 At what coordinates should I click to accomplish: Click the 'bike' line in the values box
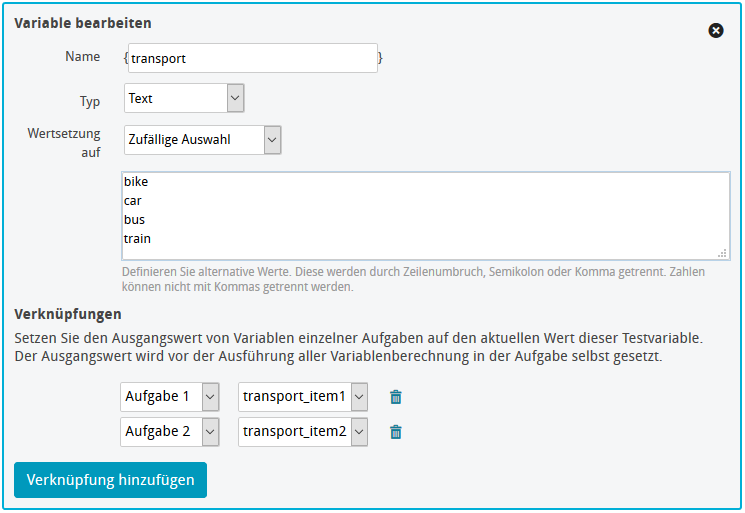click(x=136, y=182)
